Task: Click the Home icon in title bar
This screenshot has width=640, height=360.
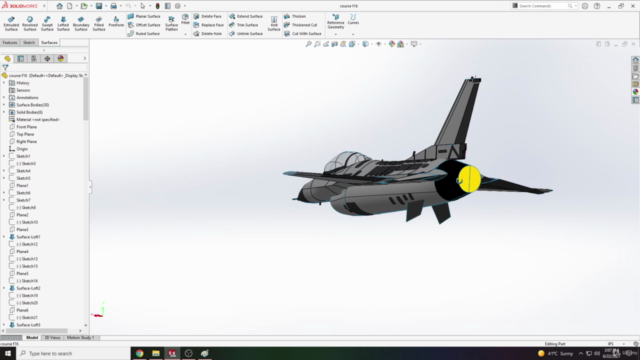Action: 60,6
